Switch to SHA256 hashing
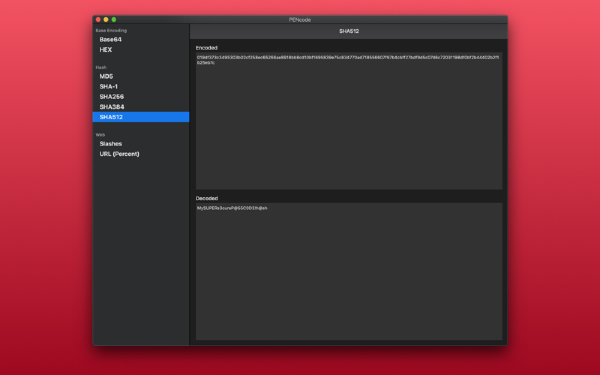Screen dimensions: 600x375 pyautogui.click(x=141, y=97)
